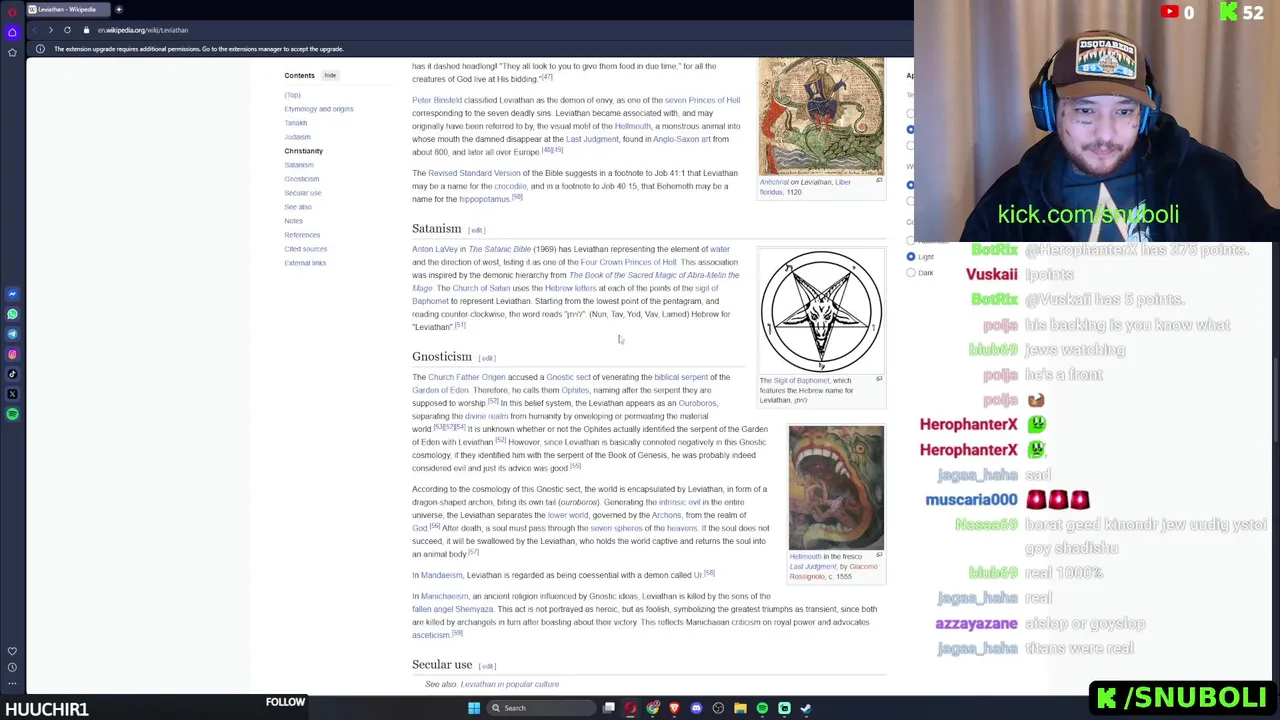Open Telegram in the Opera sidebar

pyautogui.click(x=12, y=334)
